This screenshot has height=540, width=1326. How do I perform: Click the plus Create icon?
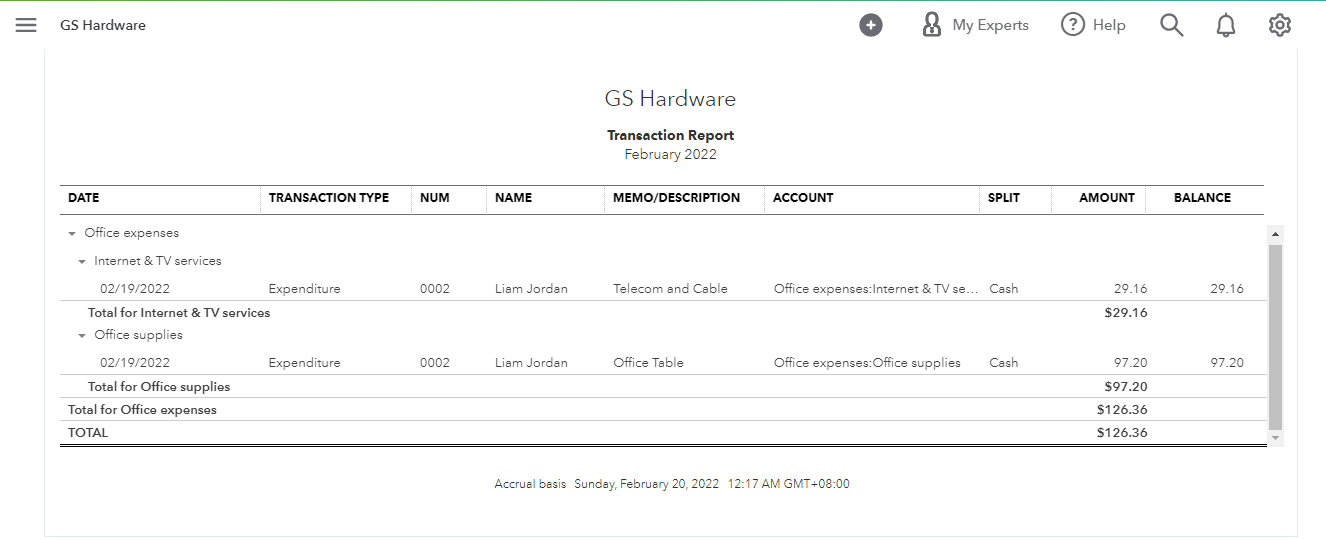tap(871, 25)
